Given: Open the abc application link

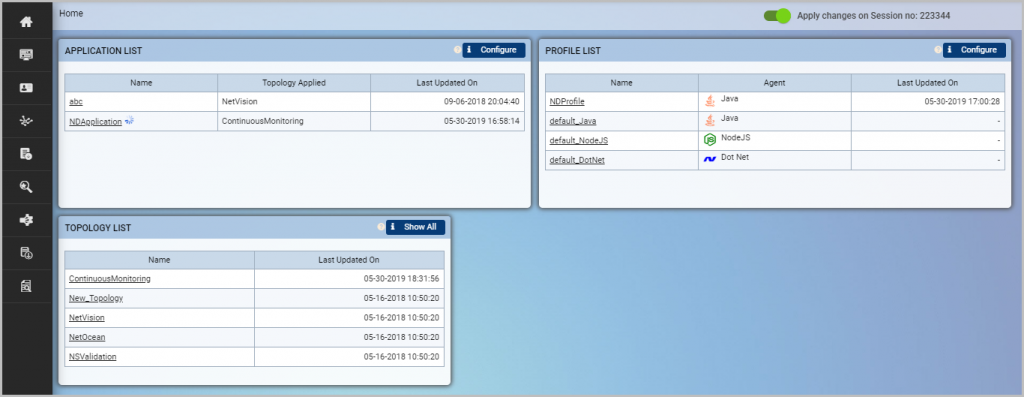Looking at the screenshot, I should point(76,102).
